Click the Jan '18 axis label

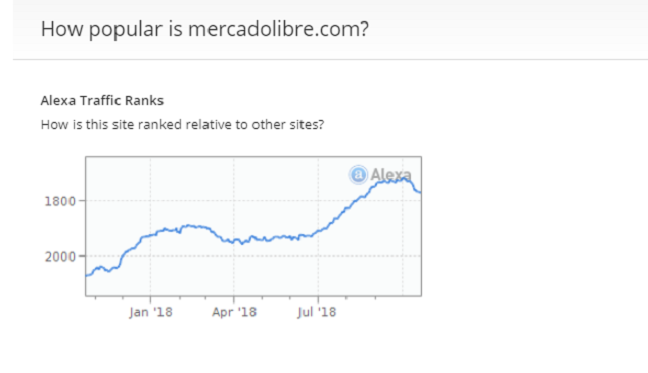(150, 312)
